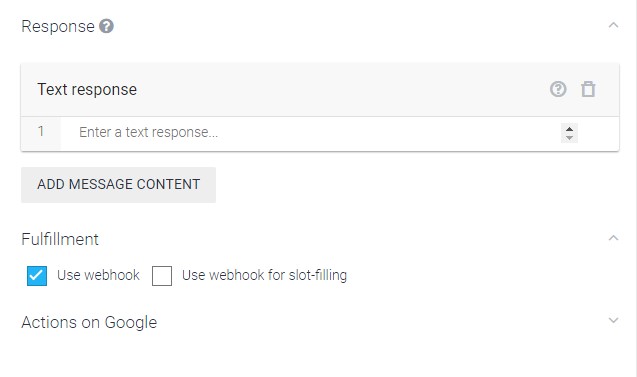Click the blue checkmark beside Use webhook
Viewport: 637px width, 377px height.
tap(37, 276)
